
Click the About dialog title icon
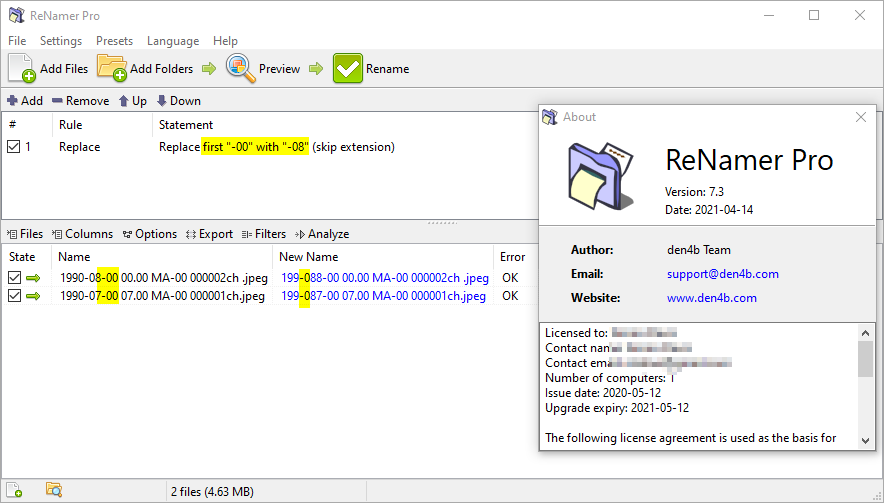[x=550, y=117]
